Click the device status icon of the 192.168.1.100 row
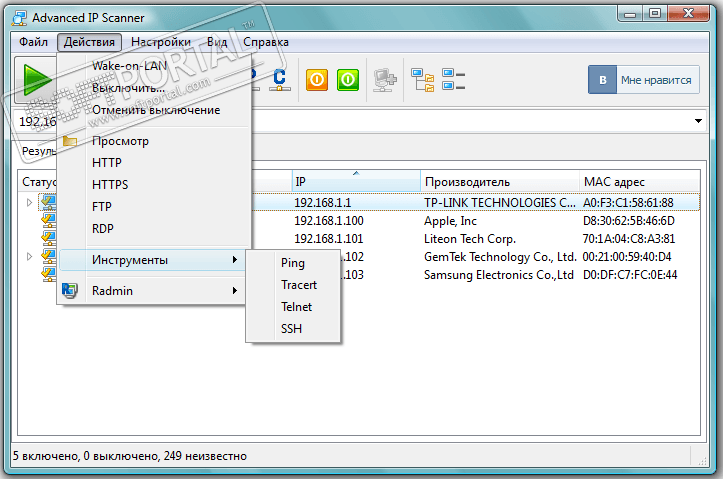 coord(48,220)
